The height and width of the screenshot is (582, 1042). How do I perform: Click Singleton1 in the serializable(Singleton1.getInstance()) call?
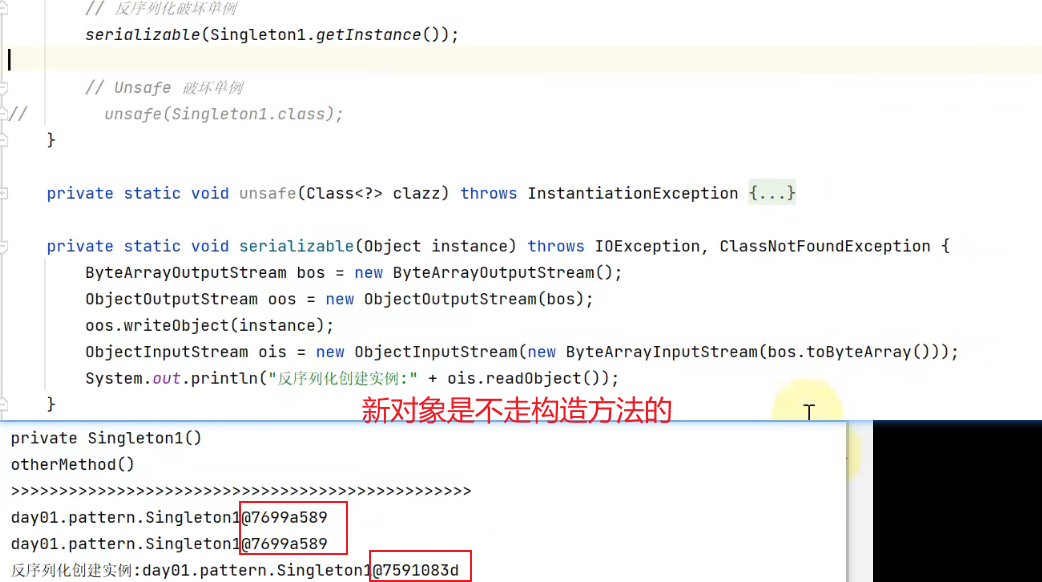coord(258,35)
